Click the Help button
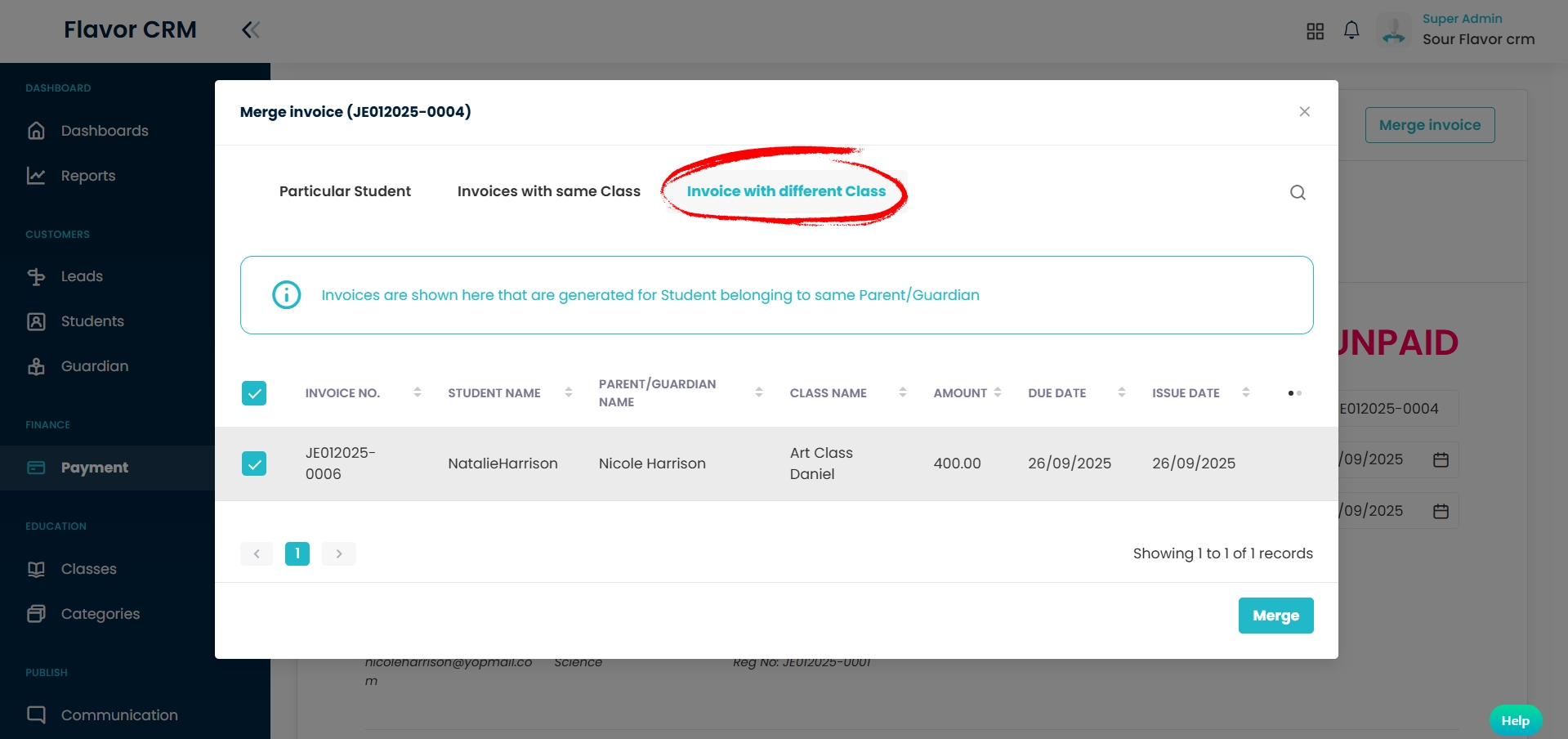The height and width of the screenshot is (739, 1568). click(x=1515, y=720)
